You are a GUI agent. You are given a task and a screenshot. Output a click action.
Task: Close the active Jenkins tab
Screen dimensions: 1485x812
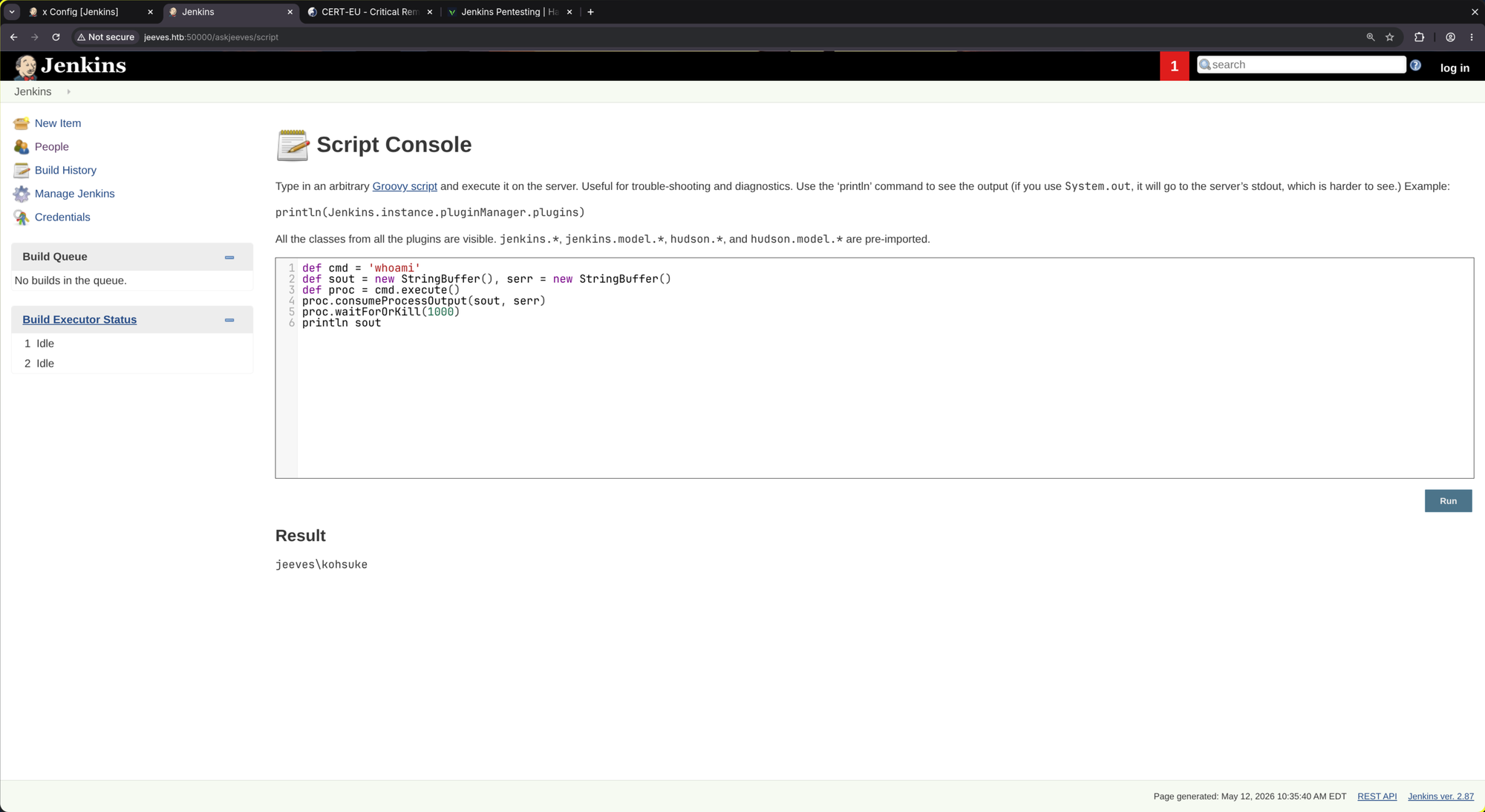pos(290,12)
